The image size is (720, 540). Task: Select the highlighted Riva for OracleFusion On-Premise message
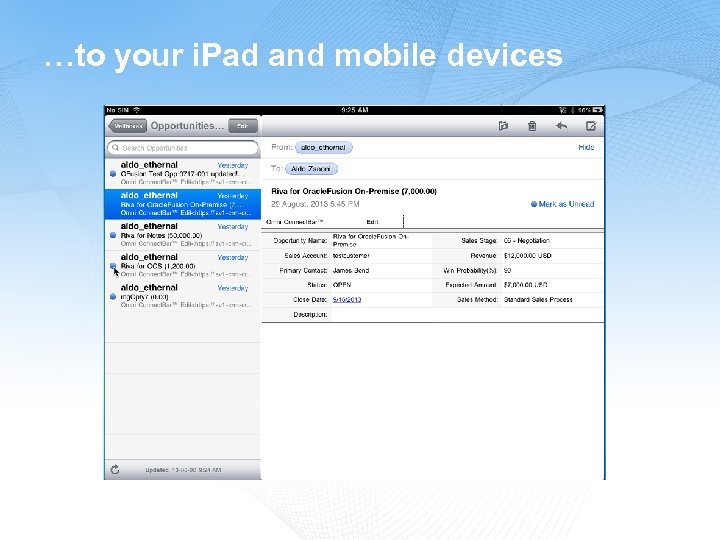(x=183, y=204)
